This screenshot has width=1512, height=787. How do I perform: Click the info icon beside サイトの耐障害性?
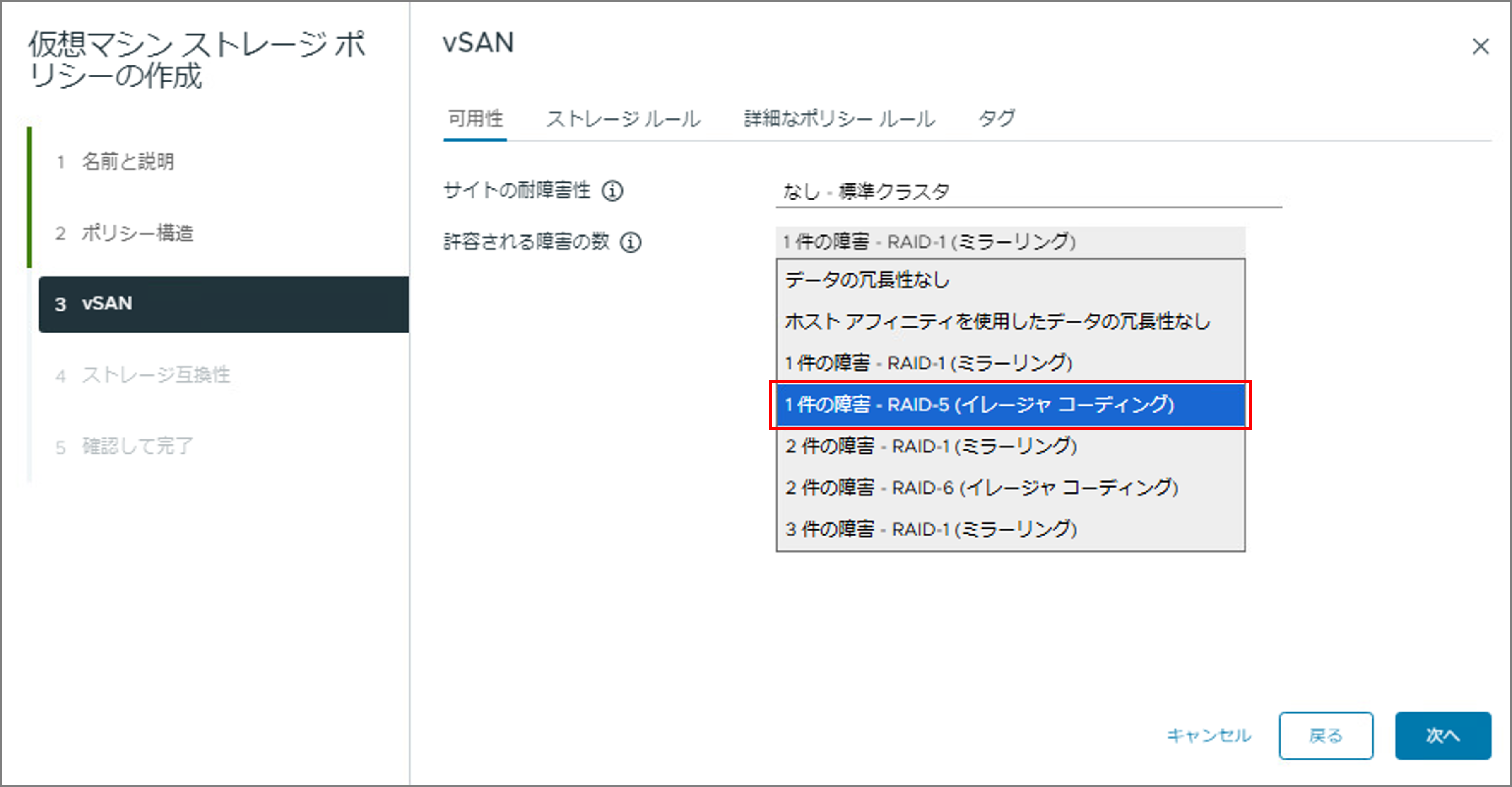point(612,191)
